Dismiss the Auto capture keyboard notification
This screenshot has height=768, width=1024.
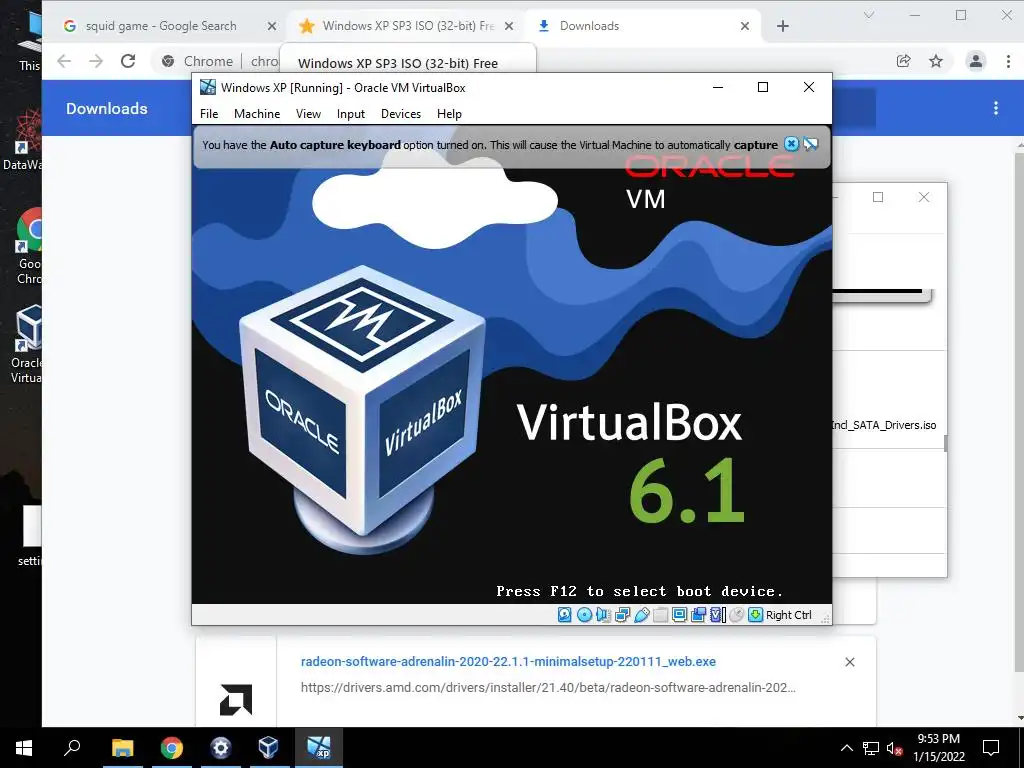(x=791, y=144)
